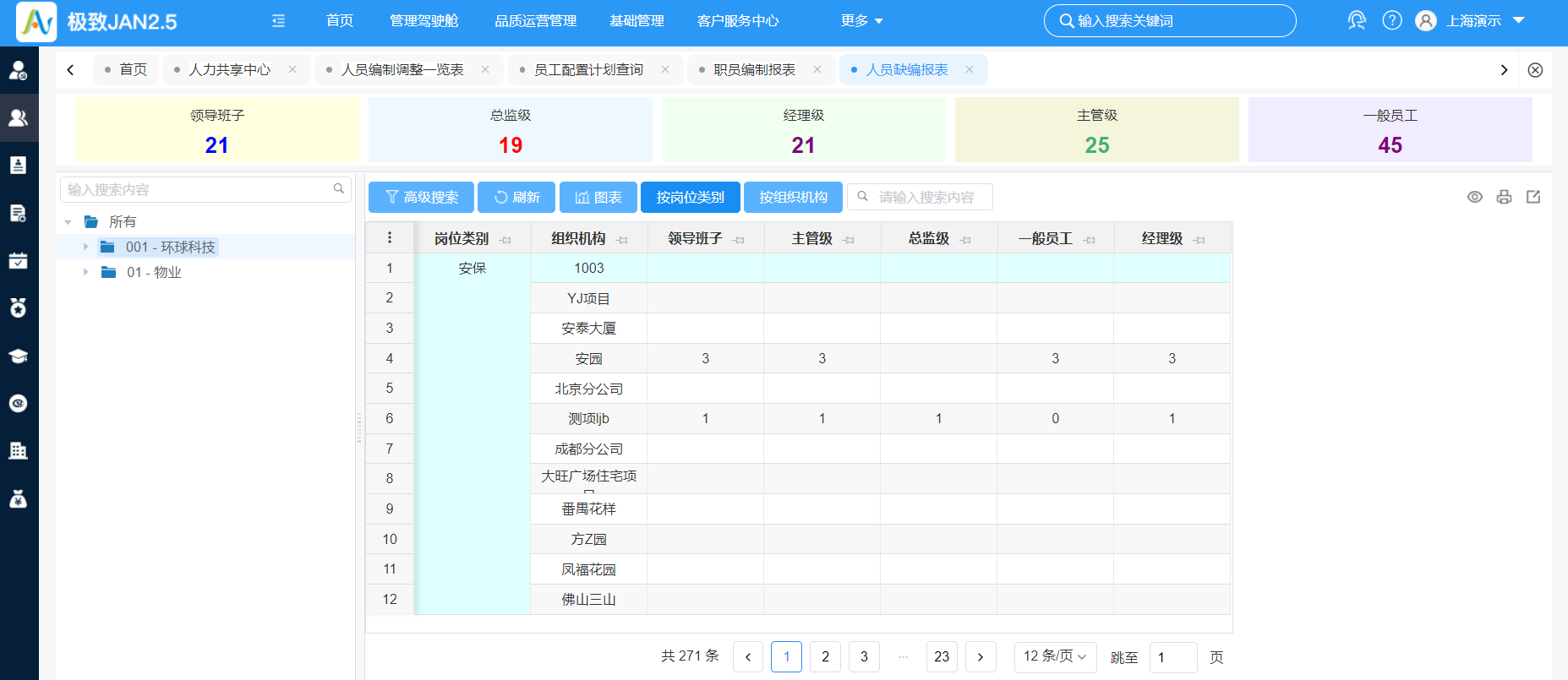Expand the 001 - 环球科技 node
Image resolution: width=1568 pixels, height=680 pixels.
(85, 247)
